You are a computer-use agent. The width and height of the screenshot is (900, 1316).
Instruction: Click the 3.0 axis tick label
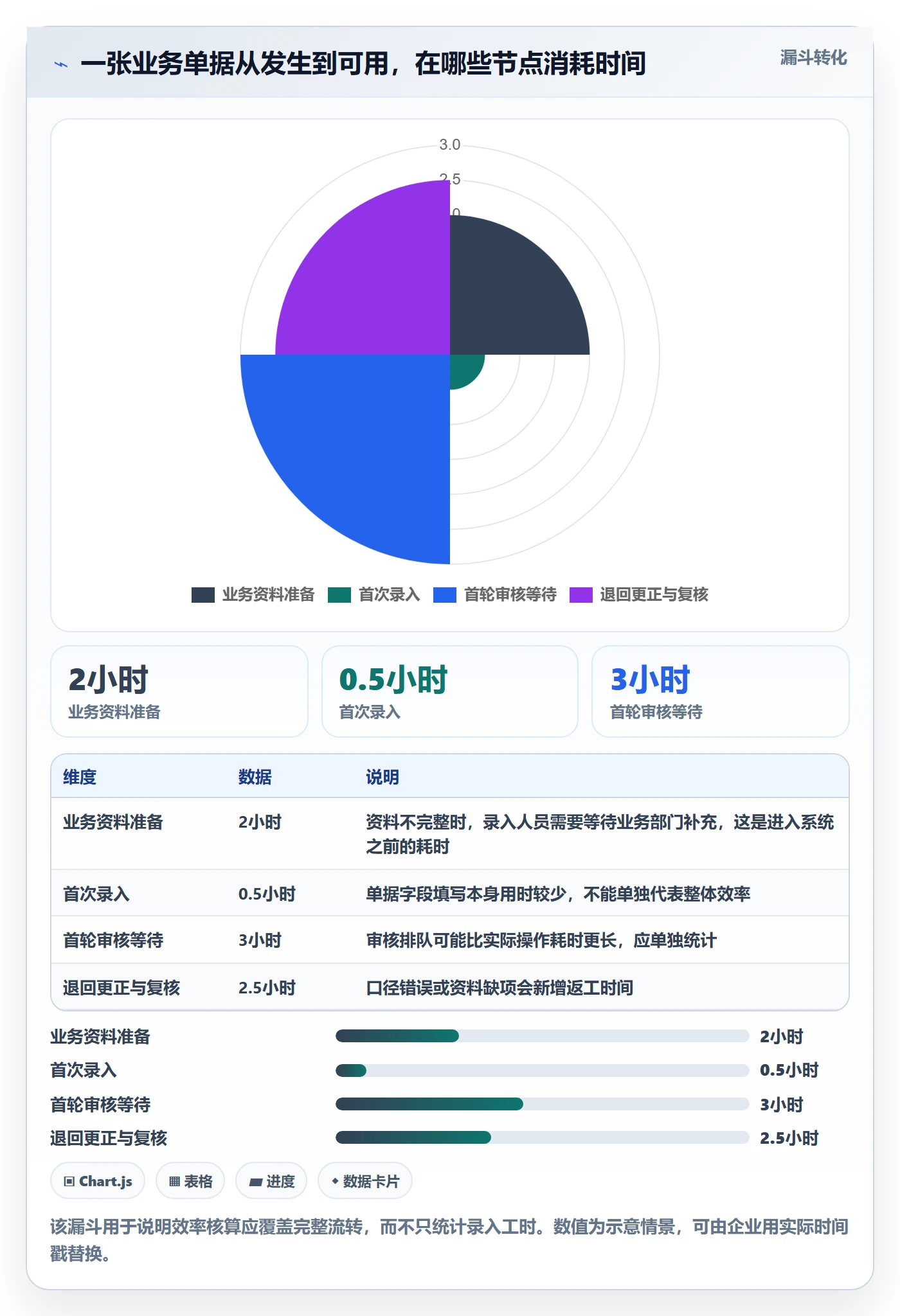click(x=450, y=145)
